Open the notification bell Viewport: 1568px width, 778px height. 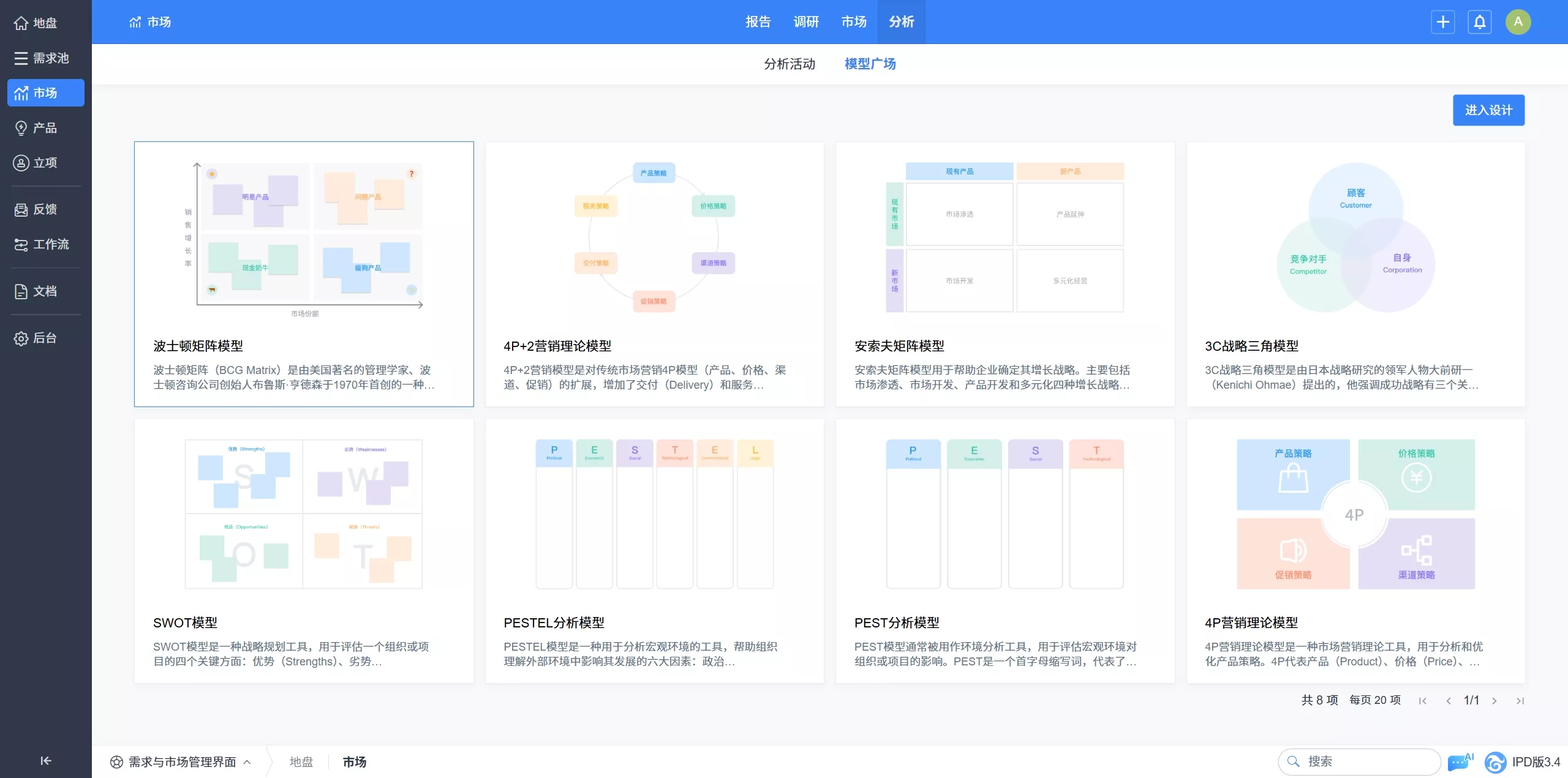1479,22
